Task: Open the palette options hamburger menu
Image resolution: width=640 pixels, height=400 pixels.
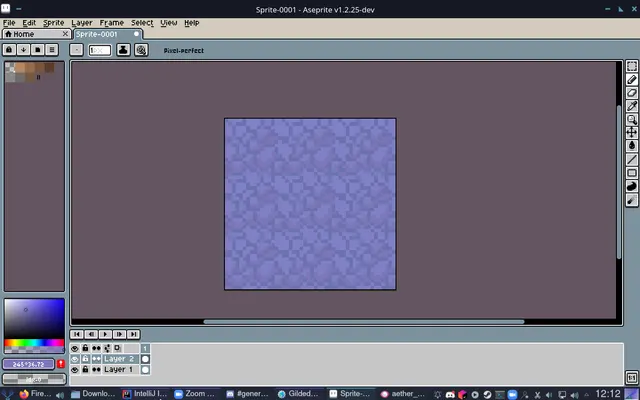Action: point(51,50)
